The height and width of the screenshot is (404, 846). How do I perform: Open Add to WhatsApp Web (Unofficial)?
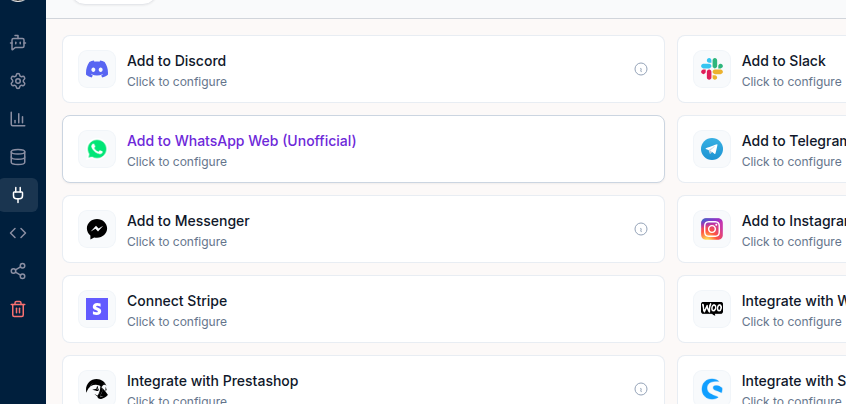click(363, 149)
